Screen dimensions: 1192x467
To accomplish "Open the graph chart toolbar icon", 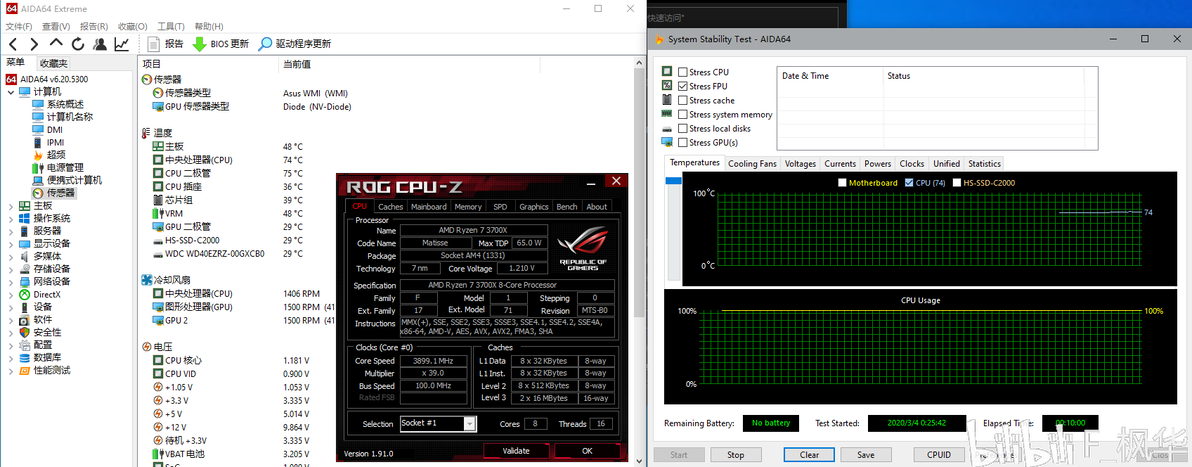I will 122,44.
